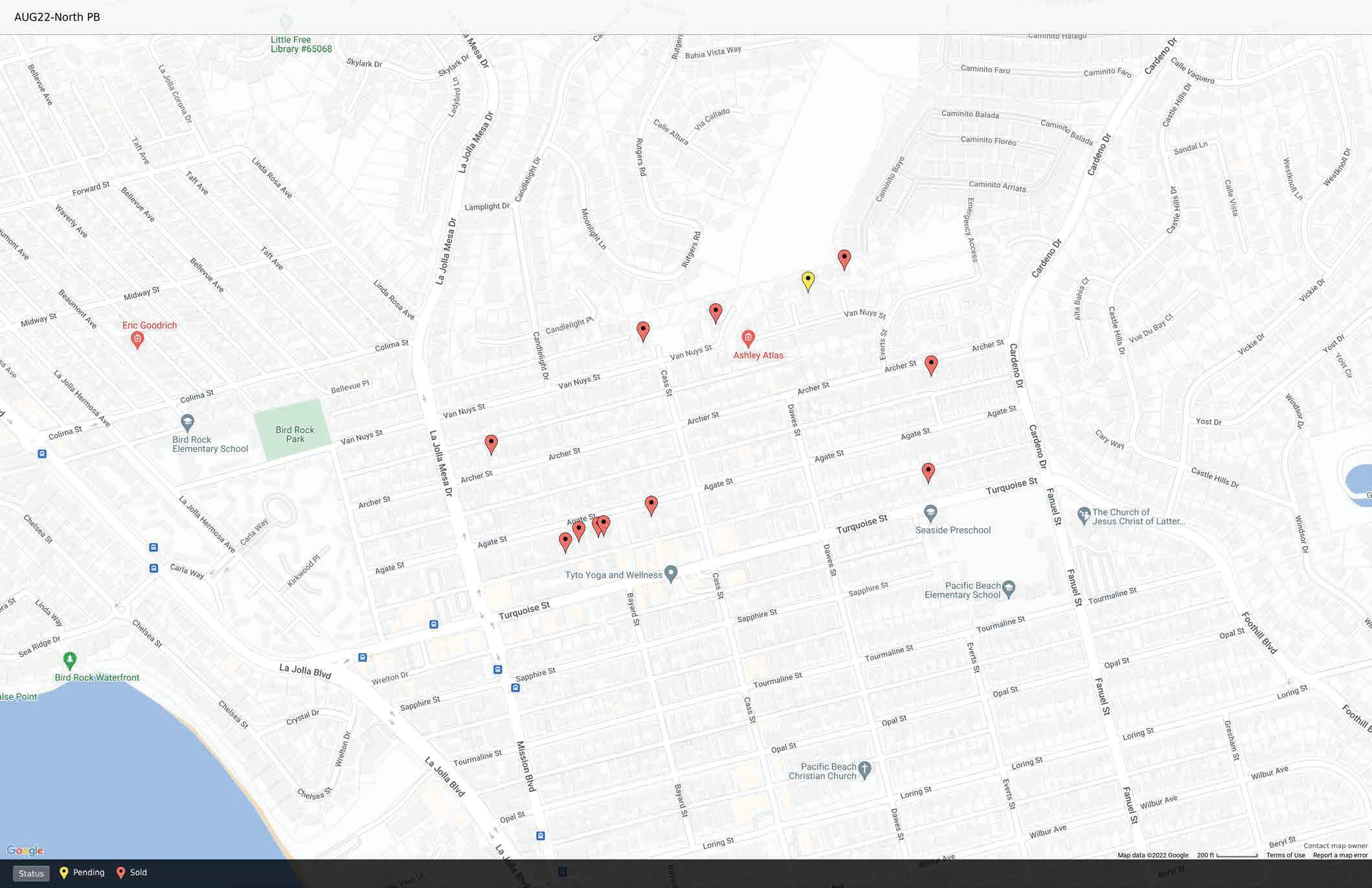The width and height of the screenshot is (1372, 888).
Task: Select the sold marker near Archer St west
Action: 491,443
